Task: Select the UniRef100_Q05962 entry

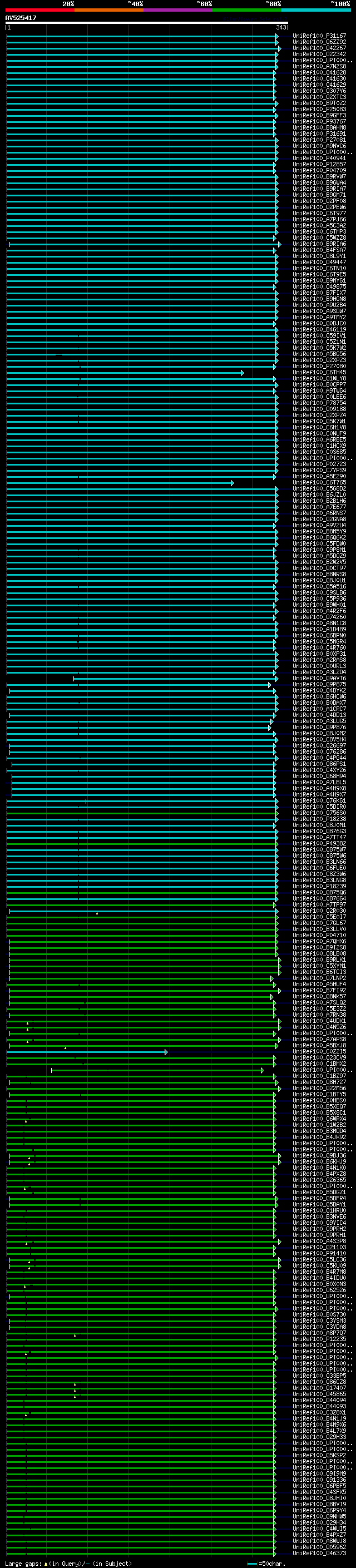Action: pos(319,1547)
